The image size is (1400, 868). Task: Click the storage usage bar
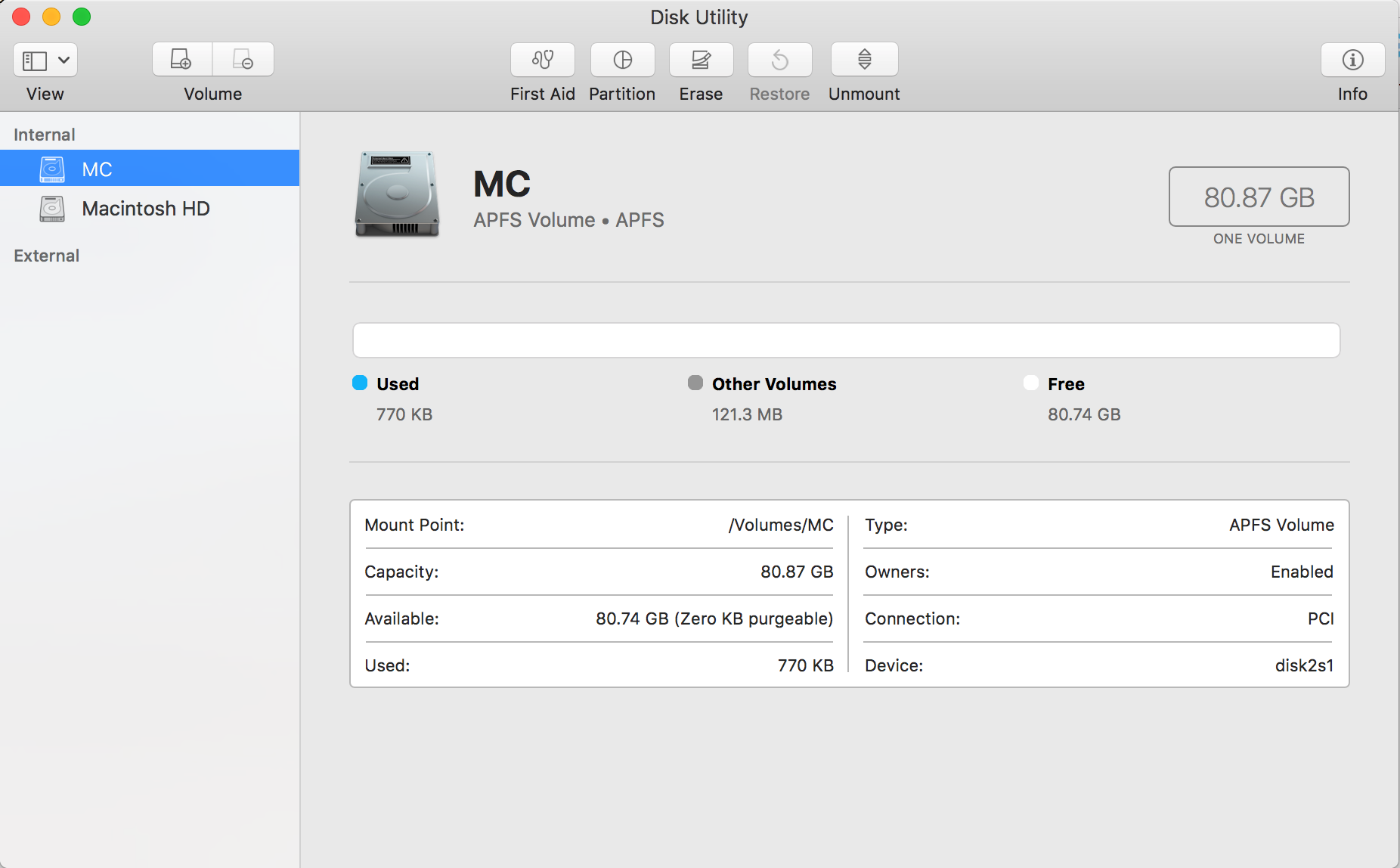tap(846, 340)
